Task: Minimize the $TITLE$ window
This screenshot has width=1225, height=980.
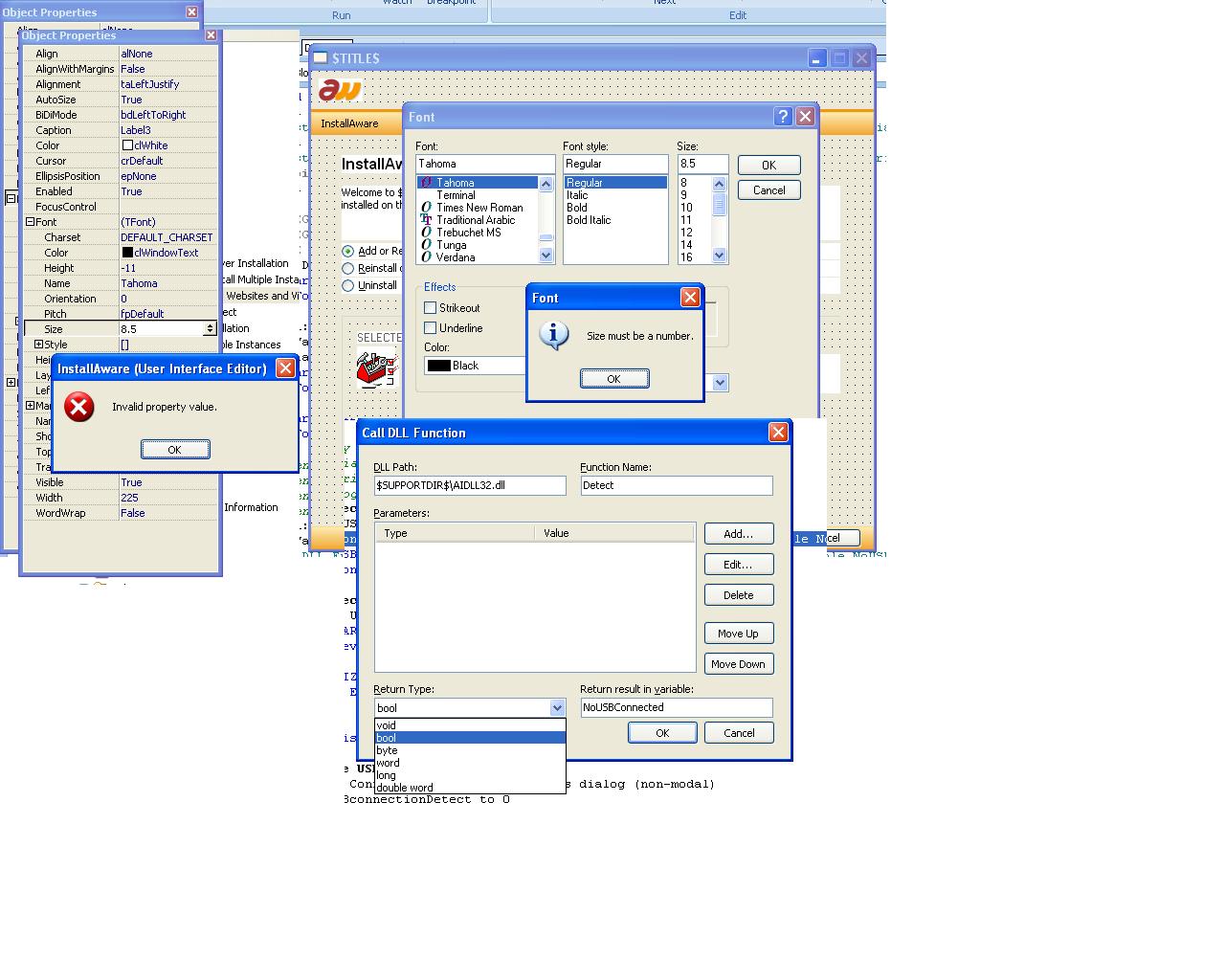Action: tap(816, 57)
